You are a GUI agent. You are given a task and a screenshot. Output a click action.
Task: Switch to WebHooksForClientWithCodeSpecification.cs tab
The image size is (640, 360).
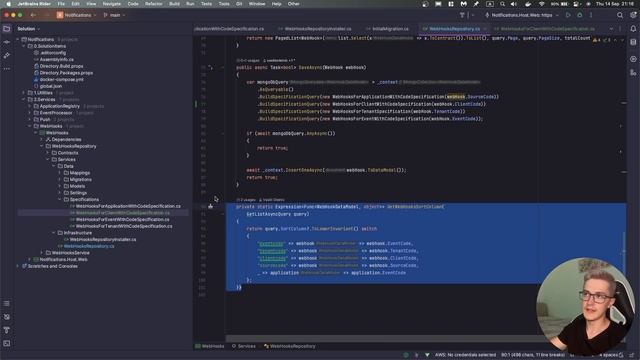(545, 29)
